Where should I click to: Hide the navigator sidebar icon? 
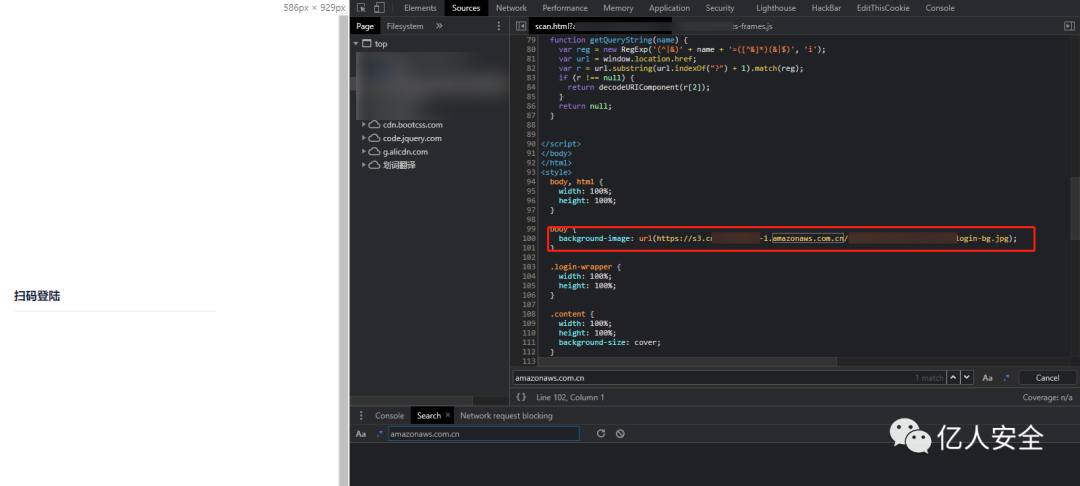click(x=521, y=26)
